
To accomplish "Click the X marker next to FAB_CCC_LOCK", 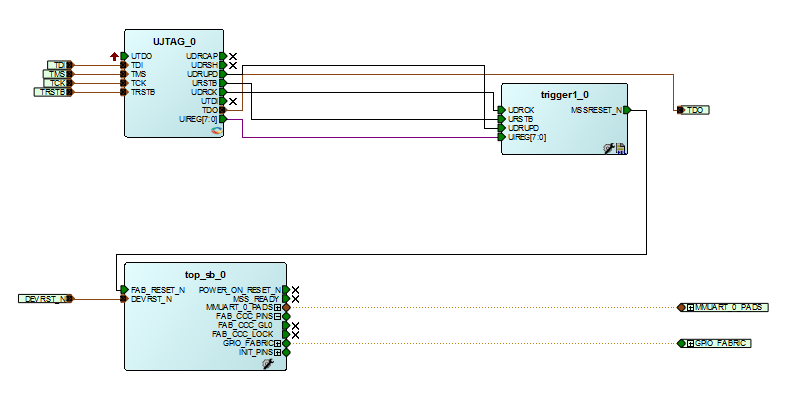I will point(295,335).
